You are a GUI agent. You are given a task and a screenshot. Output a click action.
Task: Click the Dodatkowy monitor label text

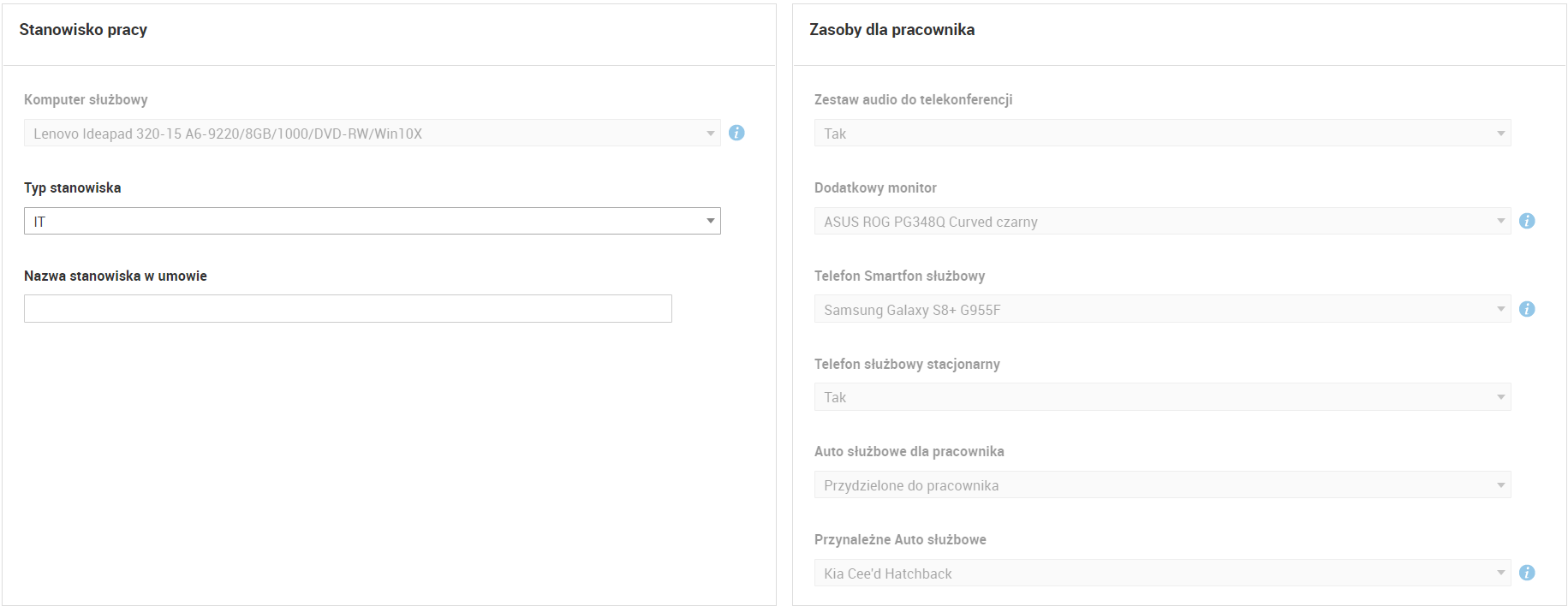point(875,187)
